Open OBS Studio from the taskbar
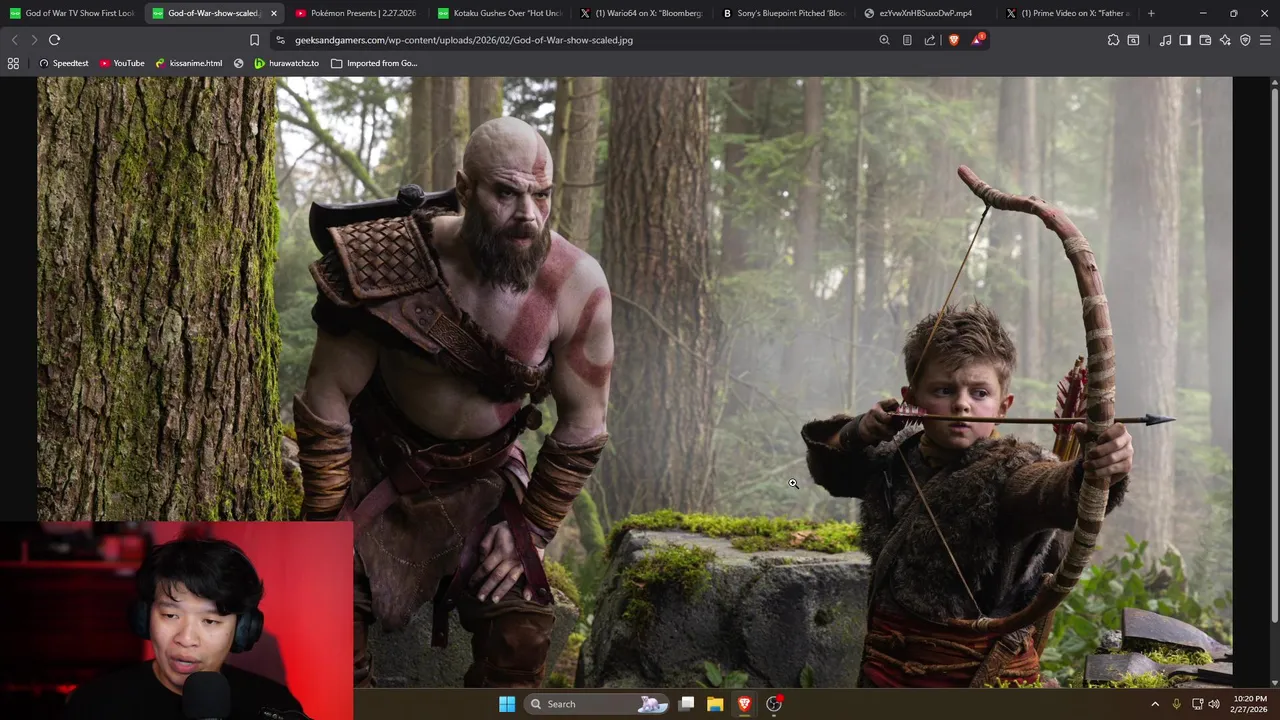Screen dimensions: 1280x720 774,704
